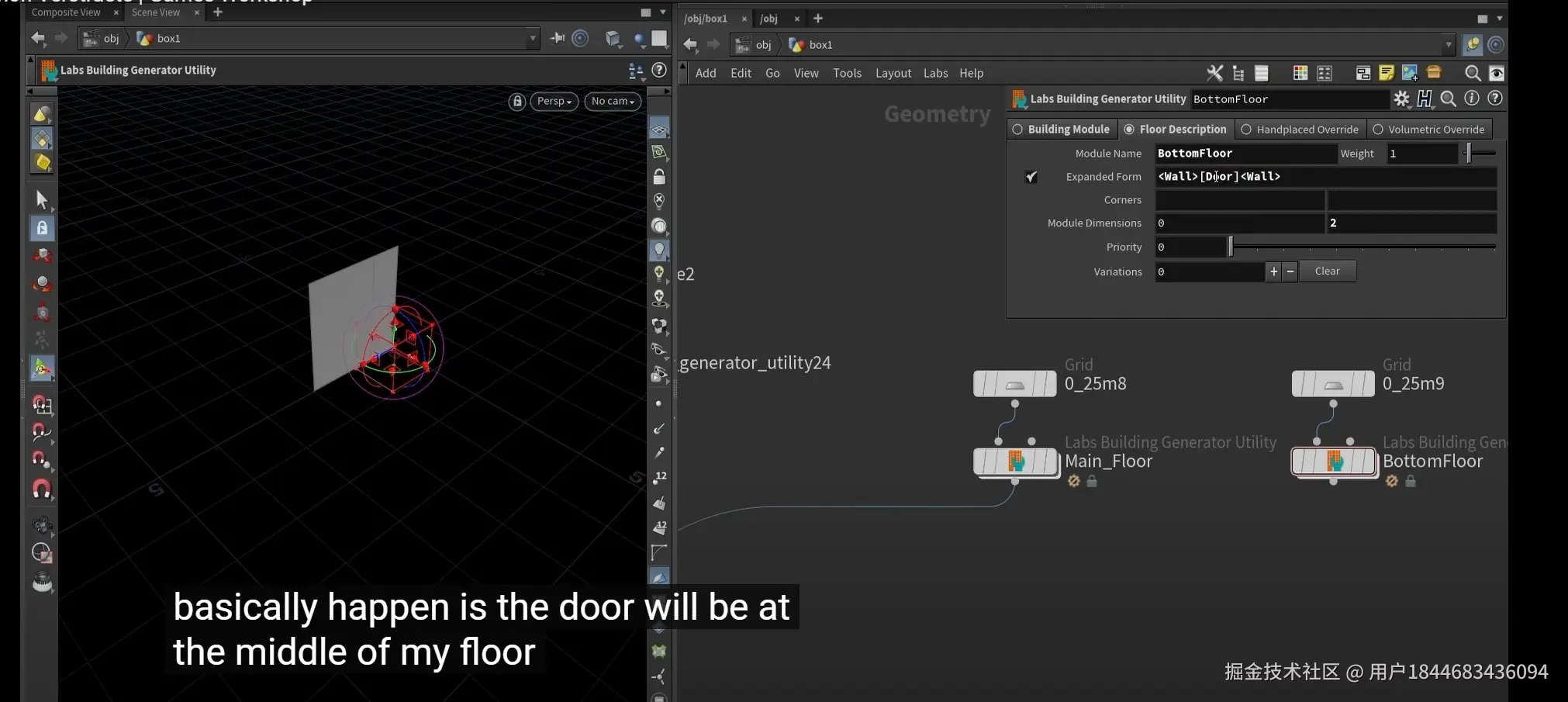Viewport: 1568px width, 702px height.
Task: Toggle the concentric-ring icon on network path bar
Action: pos(1496,45)
